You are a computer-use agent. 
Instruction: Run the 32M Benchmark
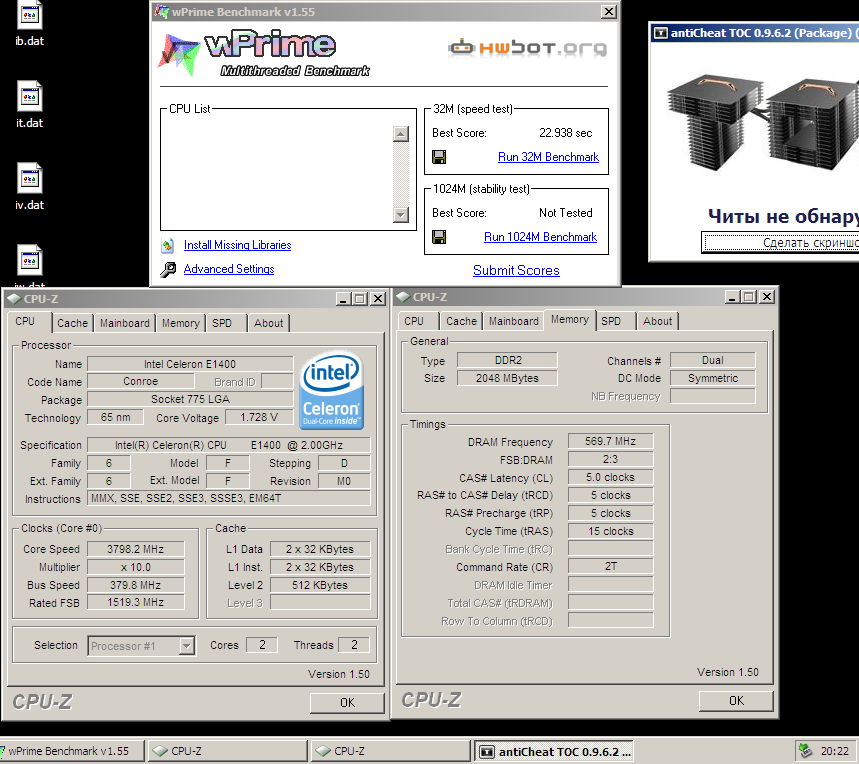pyautogui.click(x=548, y=157)
